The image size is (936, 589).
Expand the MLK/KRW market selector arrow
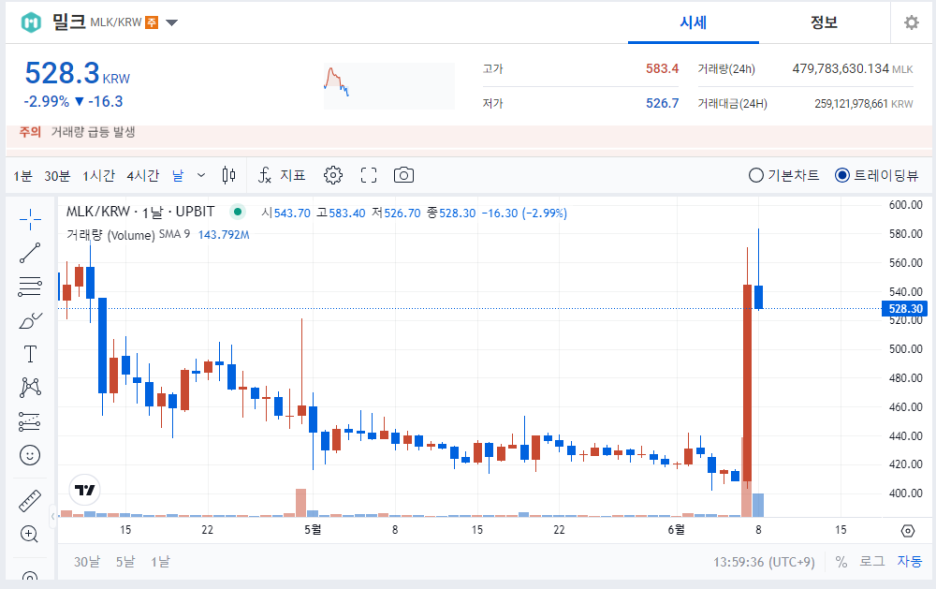[172, 23]
